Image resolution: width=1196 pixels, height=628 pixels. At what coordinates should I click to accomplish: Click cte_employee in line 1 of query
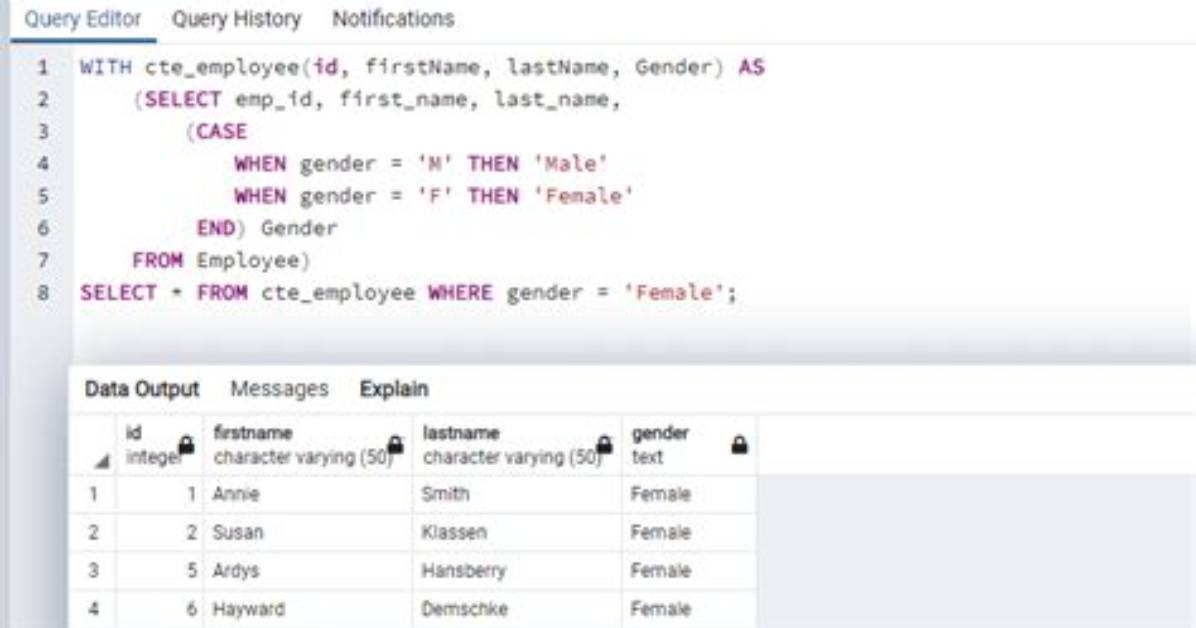[x=222, y=67]
